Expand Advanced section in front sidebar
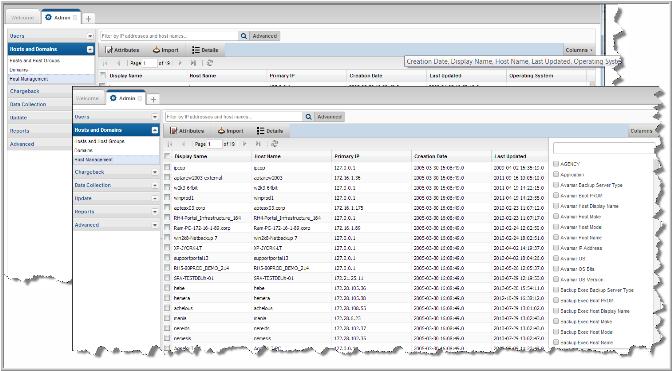Image resolution: width=672 pixels, height=371 pixels. (155, 225)
